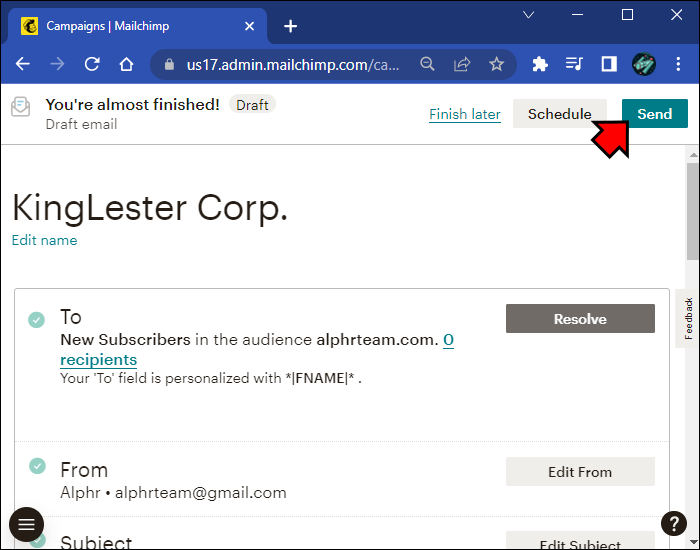Image resolution: width=700 pixels, height=550 pixels.
Task: Click the Mailchimp favicon in the tab
Action: [29, 26]
